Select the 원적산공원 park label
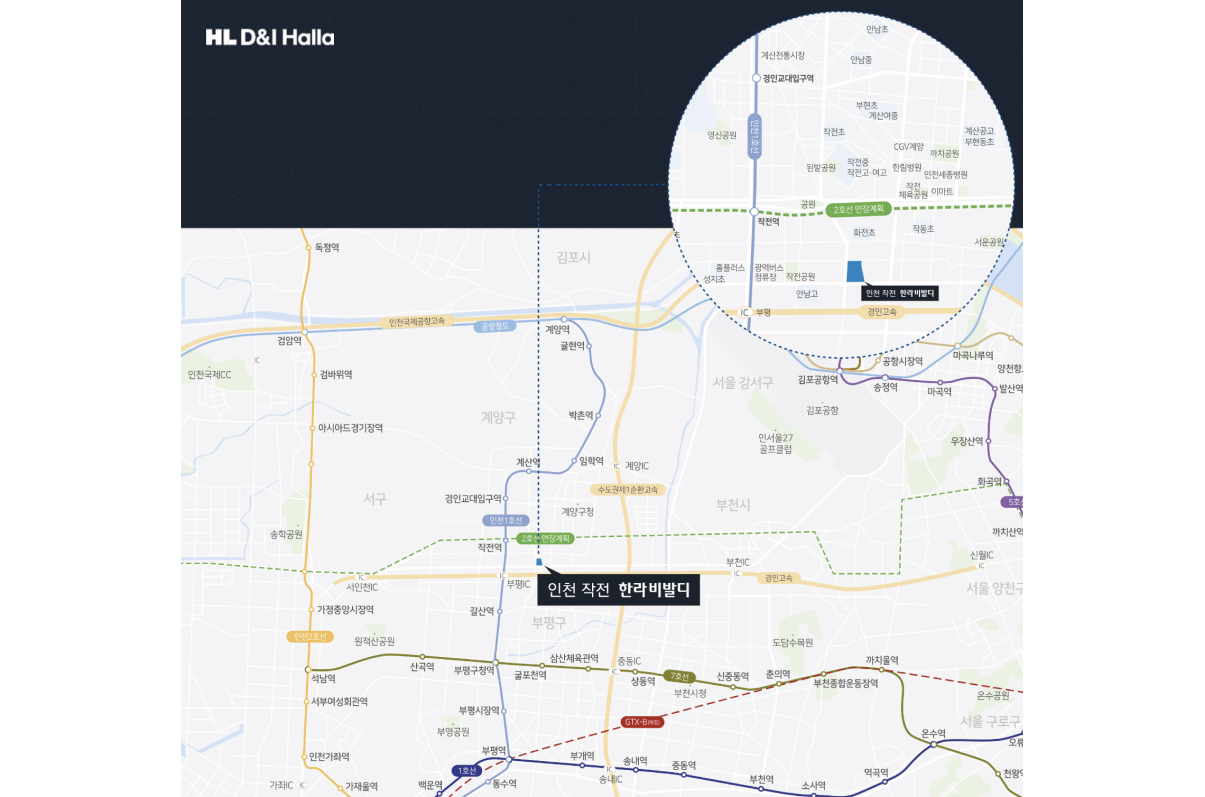This screenshot has width=1205, height=797. click(374, 641)
